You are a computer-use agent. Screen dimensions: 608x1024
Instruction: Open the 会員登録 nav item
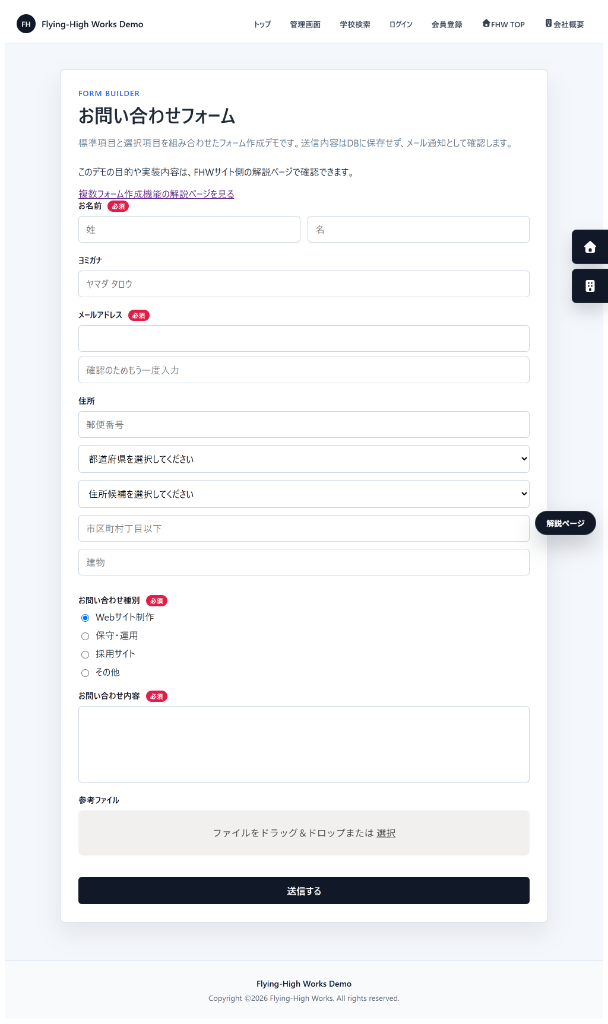[x=447, y=24]
